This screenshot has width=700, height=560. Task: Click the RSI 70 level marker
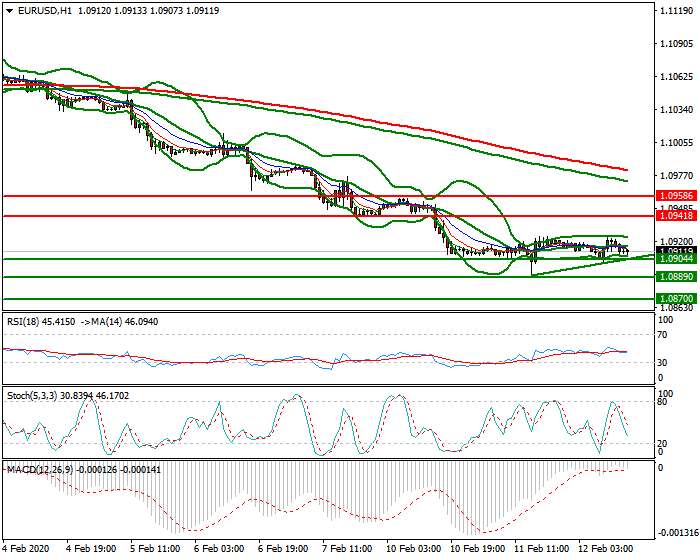[x=663, y=336]
